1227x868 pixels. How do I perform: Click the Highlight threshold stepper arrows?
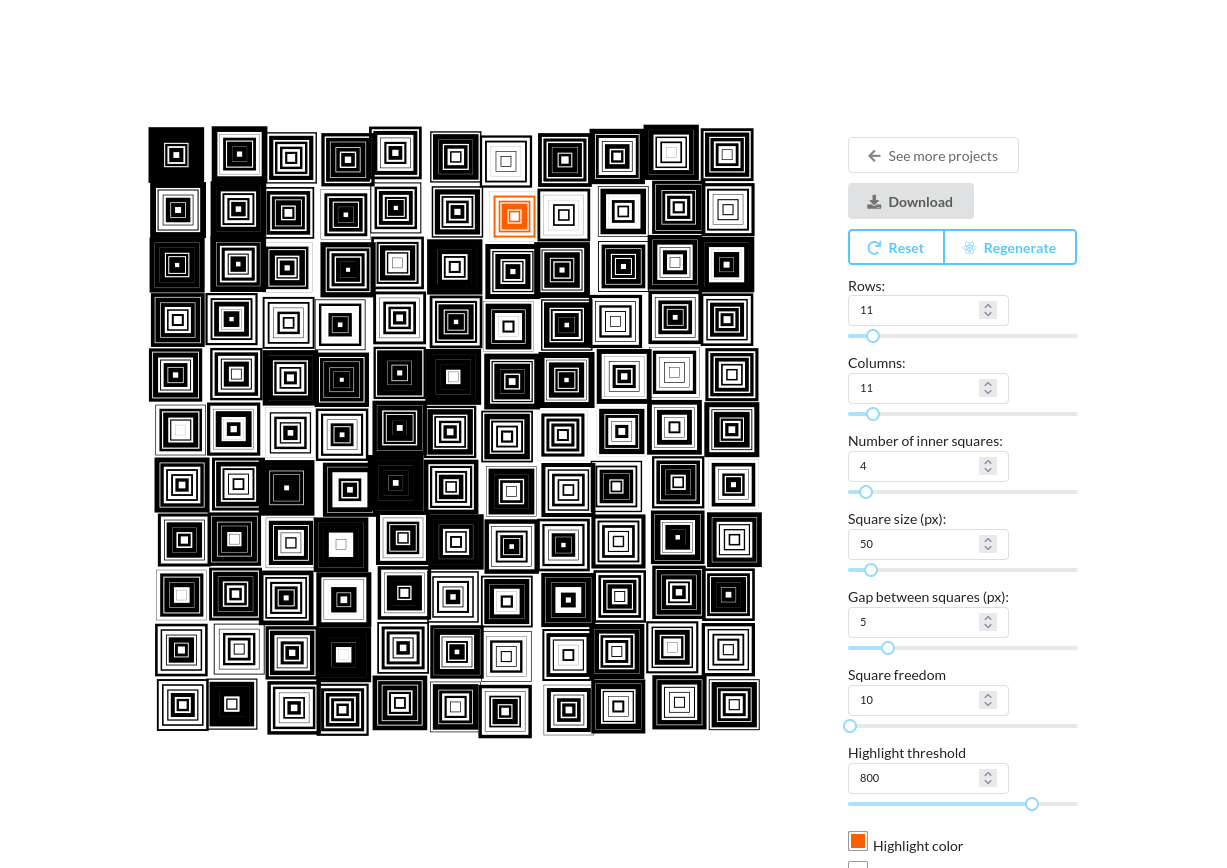coord(988,778)
